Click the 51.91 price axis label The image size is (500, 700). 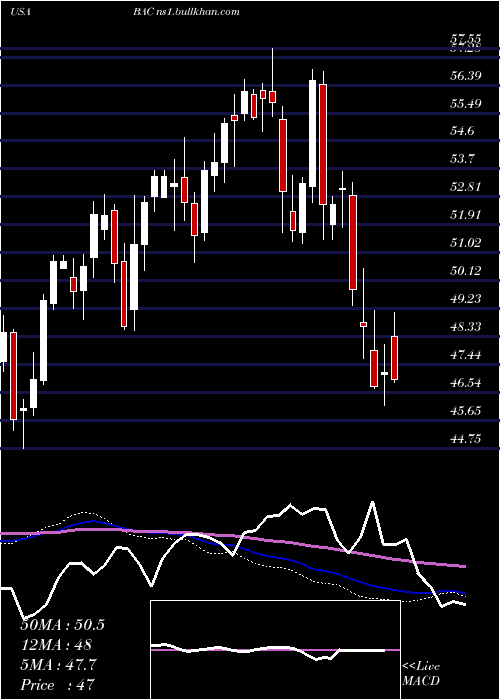coord(466,215)
